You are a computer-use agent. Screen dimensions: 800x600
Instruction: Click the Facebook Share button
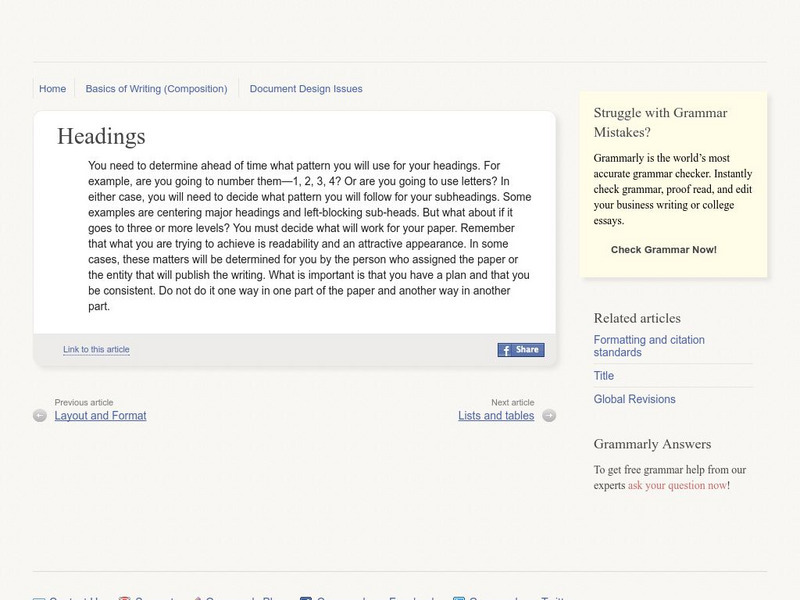click(521, 350)
